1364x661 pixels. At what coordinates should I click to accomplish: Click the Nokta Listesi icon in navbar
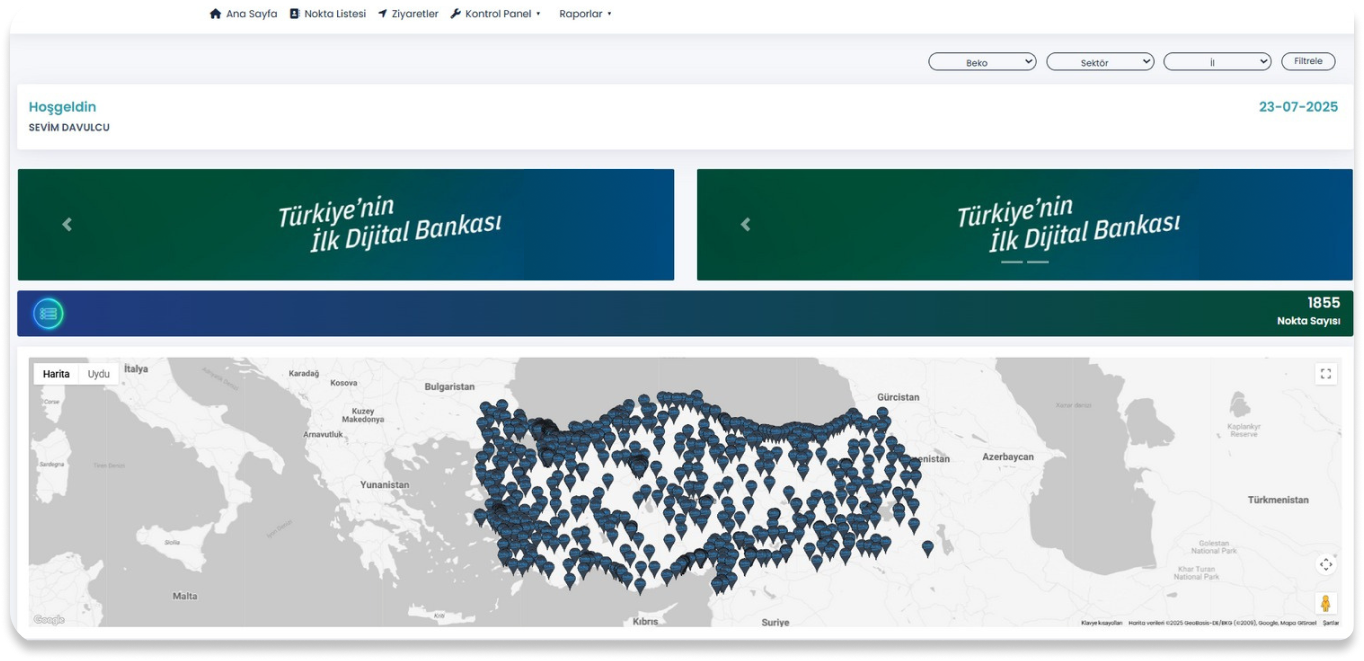pyautogui.click(x=294, y=14)
